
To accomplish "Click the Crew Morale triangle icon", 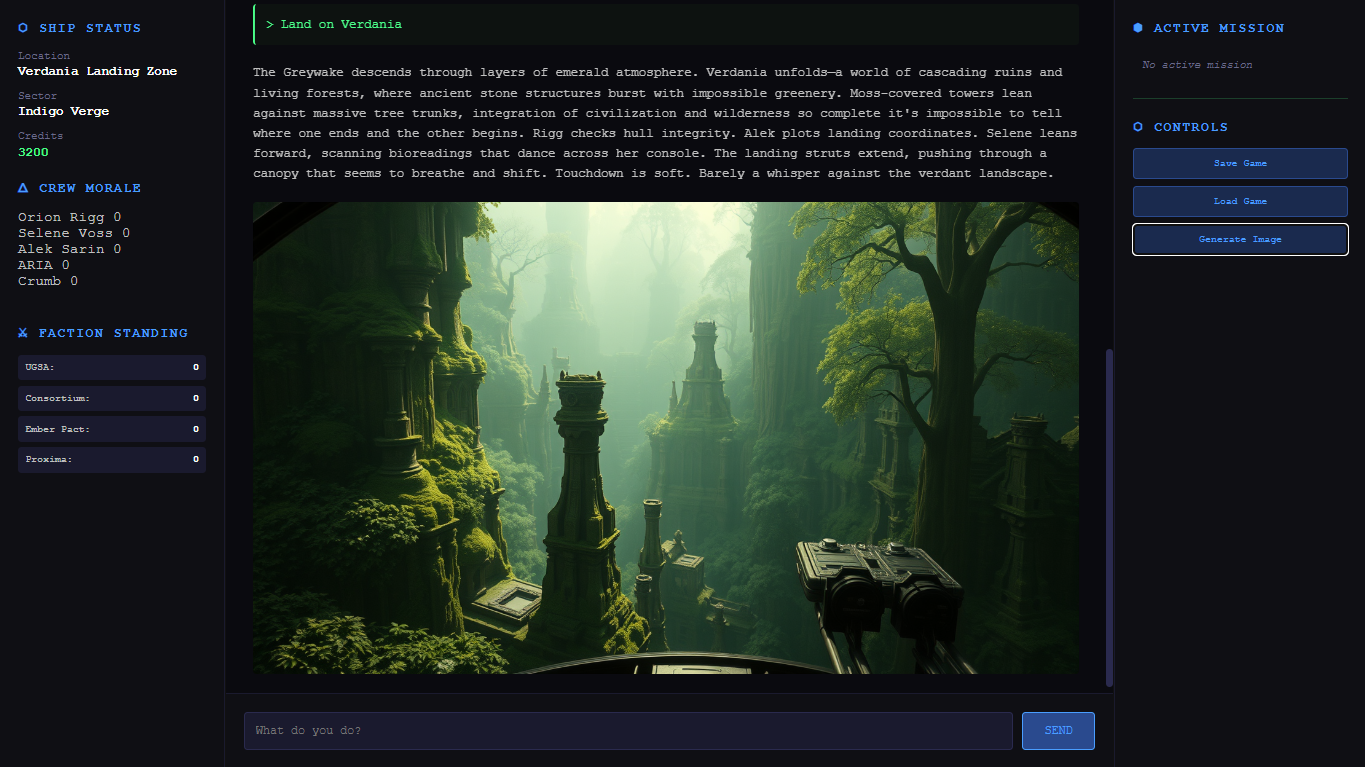I will coord(23,188).
